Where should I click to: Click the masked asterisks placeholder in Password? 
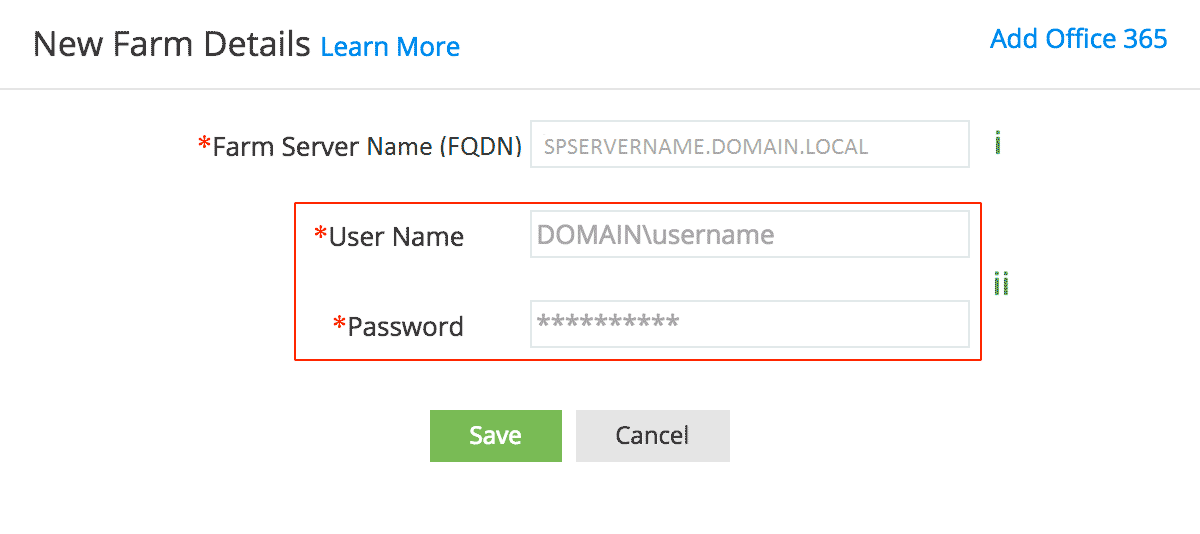[x=608, y=323]
